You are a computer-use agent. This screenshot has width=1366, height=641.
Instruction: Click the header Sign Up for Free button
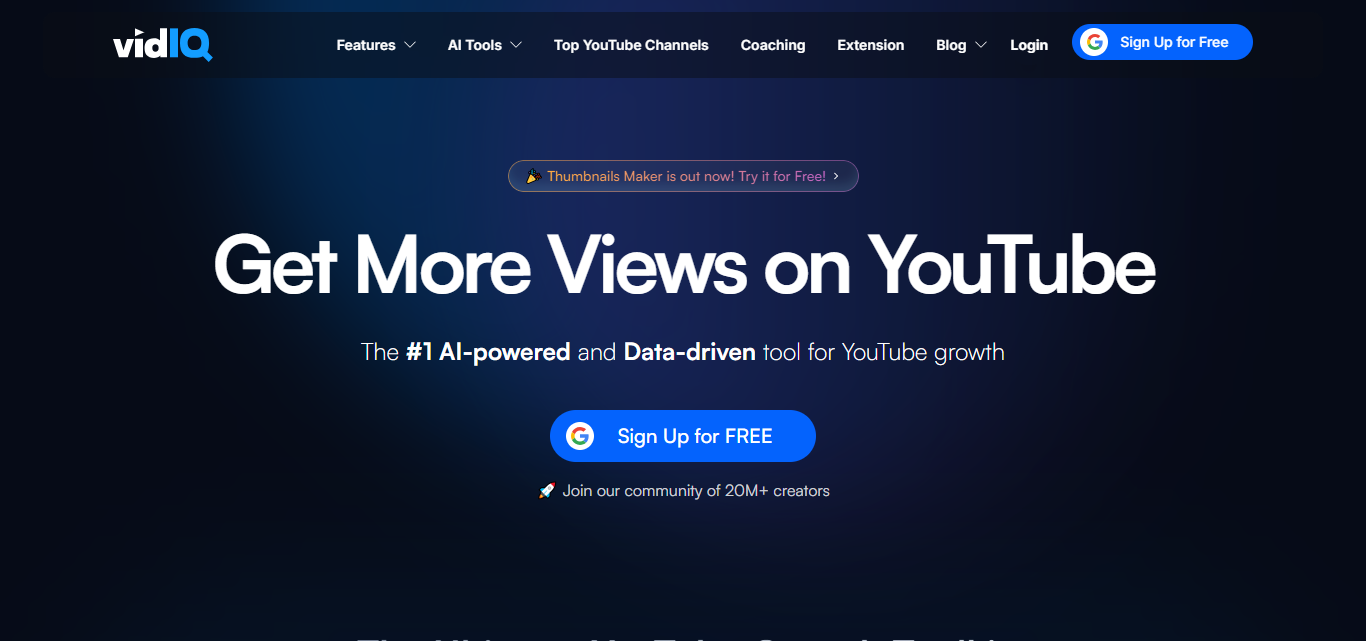(1162, 42)
